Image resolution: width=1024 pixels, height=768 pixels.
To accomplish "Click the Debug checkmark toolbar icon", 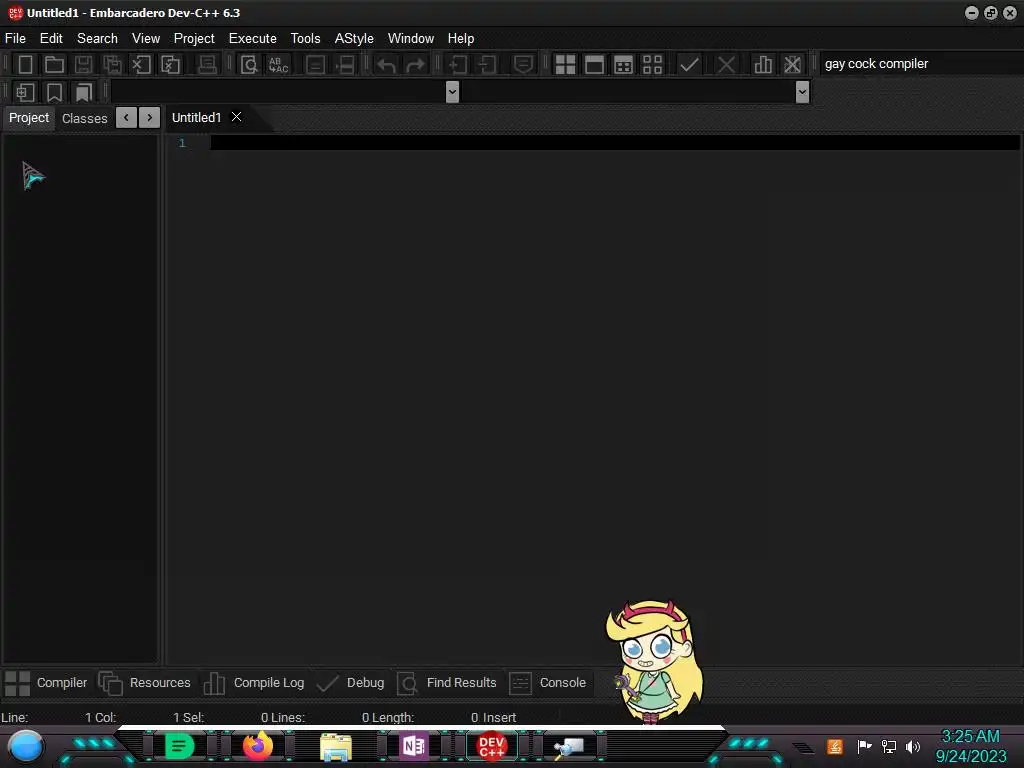I will pyautogui.click(x=689, y=64).
